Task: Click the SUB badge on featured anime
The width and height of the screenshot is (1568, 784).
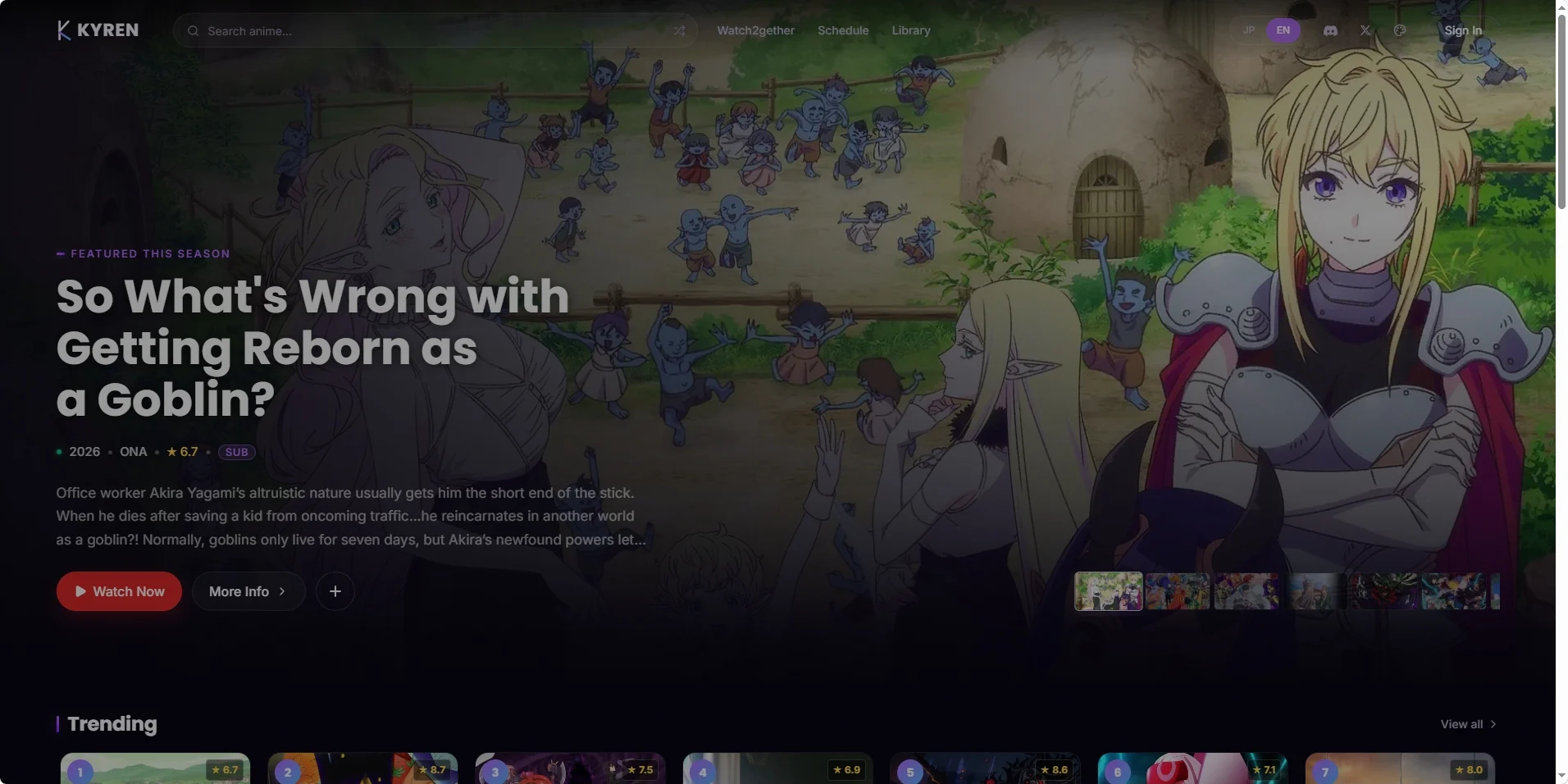Action: pyautogui.click(x=236, y=452)
